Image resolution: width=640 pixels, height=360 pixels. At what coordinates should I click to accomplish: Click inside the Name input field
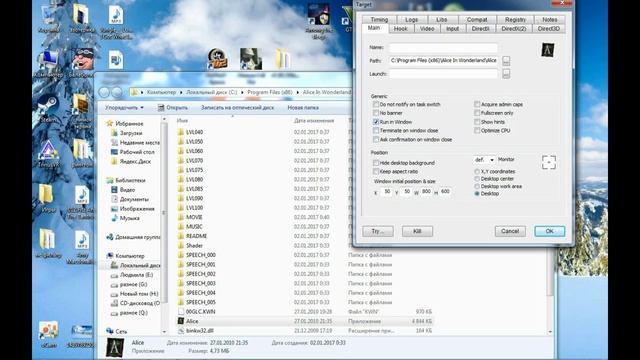[443, 48]
